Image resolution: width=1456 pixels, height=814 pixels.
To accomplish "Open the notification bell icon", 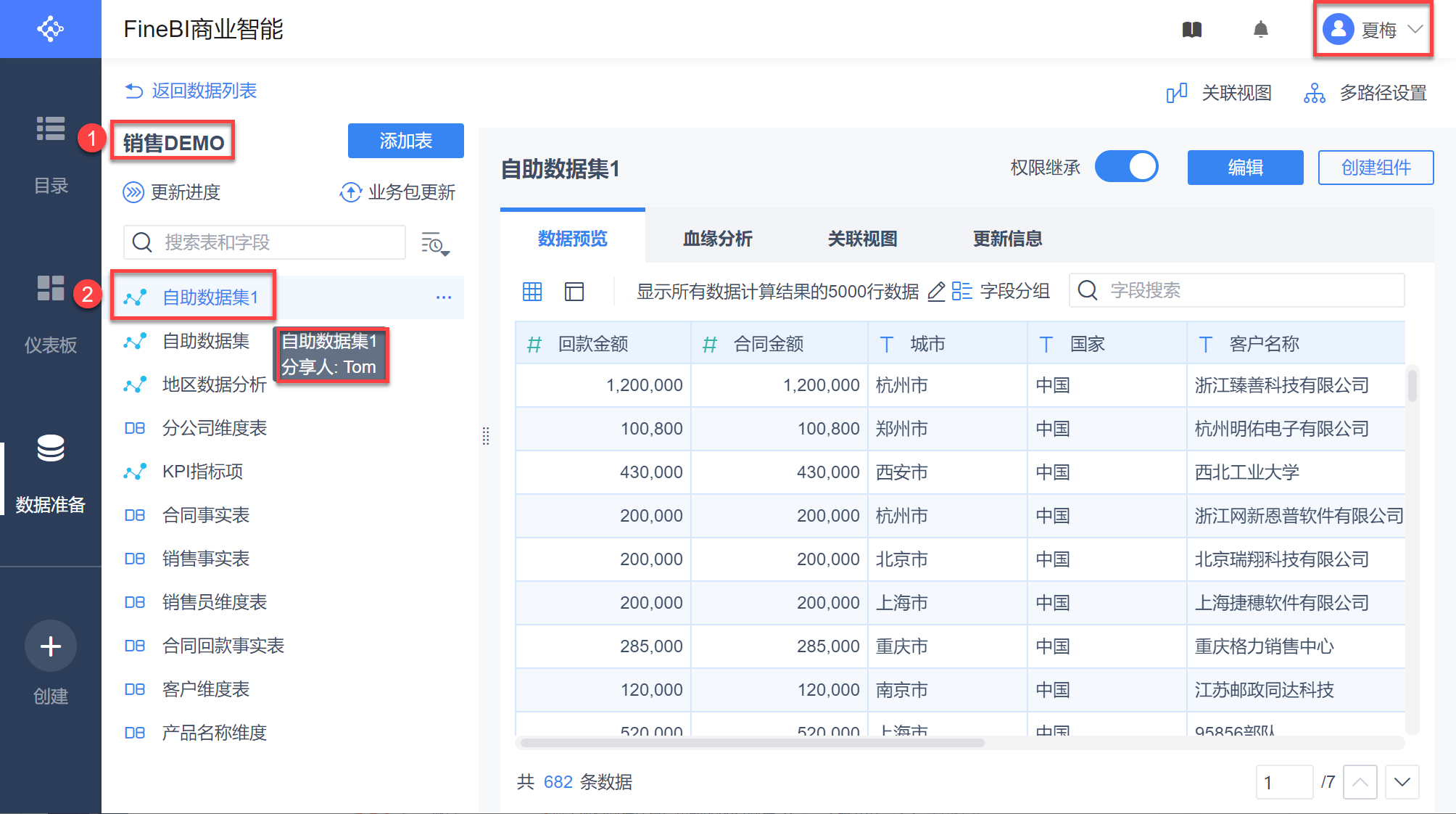I will click(1261, 30).
